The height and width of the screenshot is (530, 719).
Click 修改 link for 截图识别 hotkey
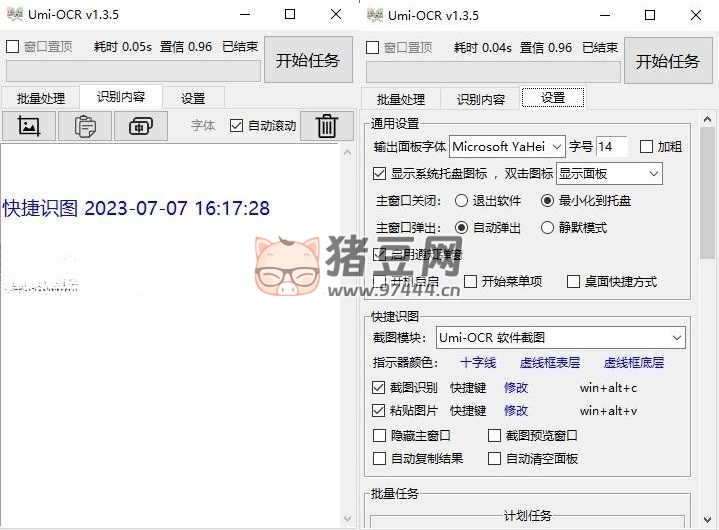coord(515,387)
